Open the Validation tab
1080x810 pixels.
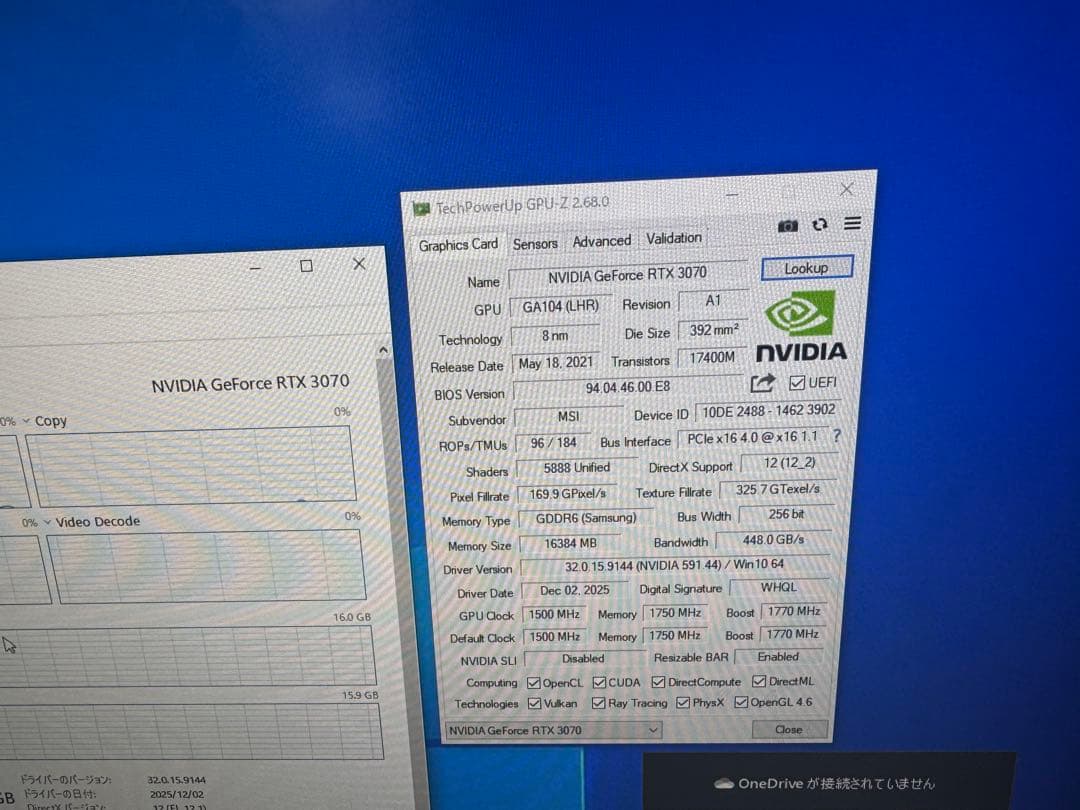[x=673, y=238]
